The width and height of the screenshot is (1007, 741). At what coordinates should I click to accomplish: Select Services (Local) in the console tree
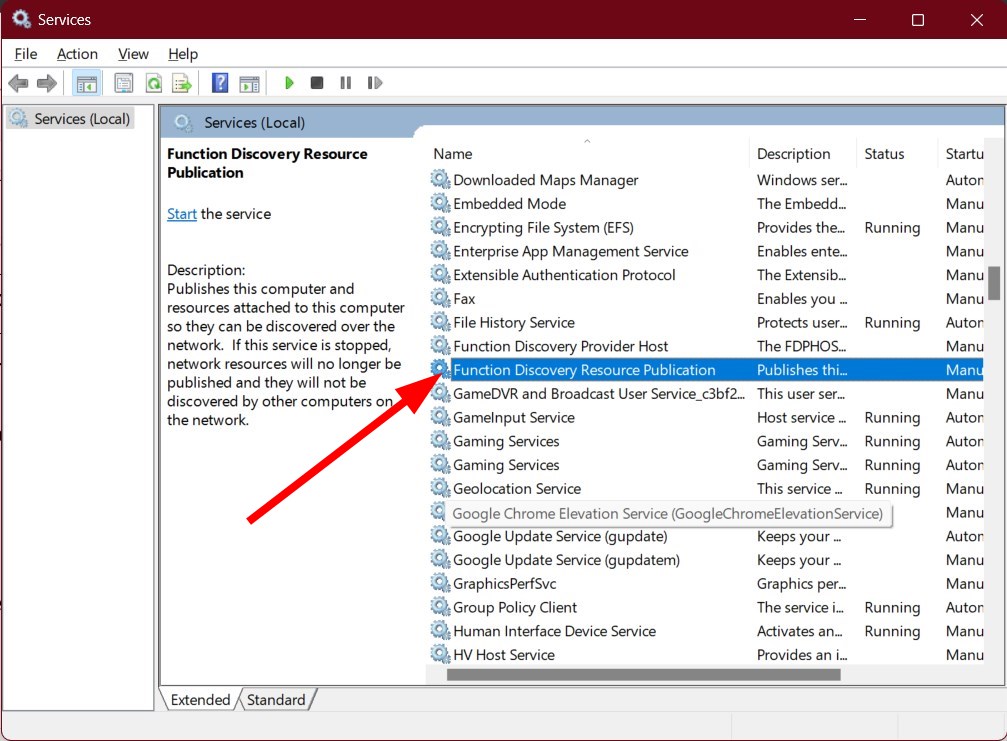point(71,119)
